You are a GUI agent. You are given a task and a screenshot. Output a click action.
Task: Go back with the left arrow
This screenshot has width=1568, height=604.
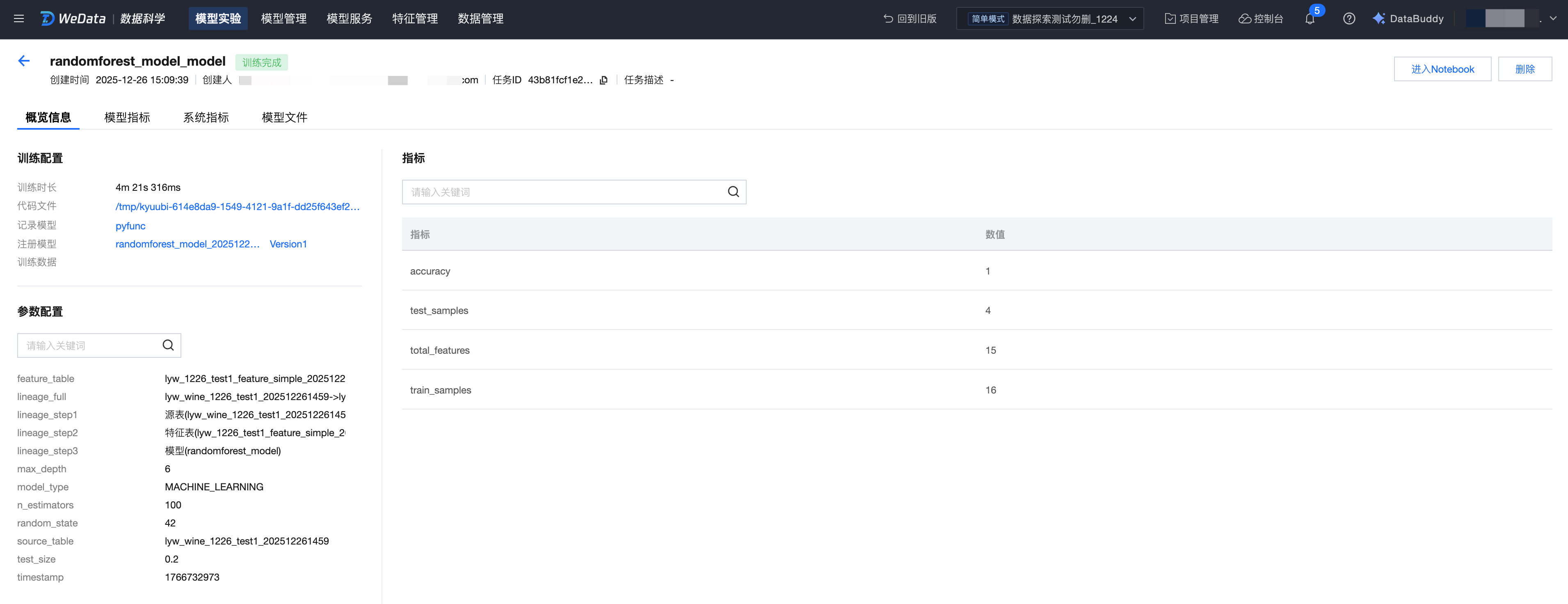pyautogui.click(x=24, y=61)
